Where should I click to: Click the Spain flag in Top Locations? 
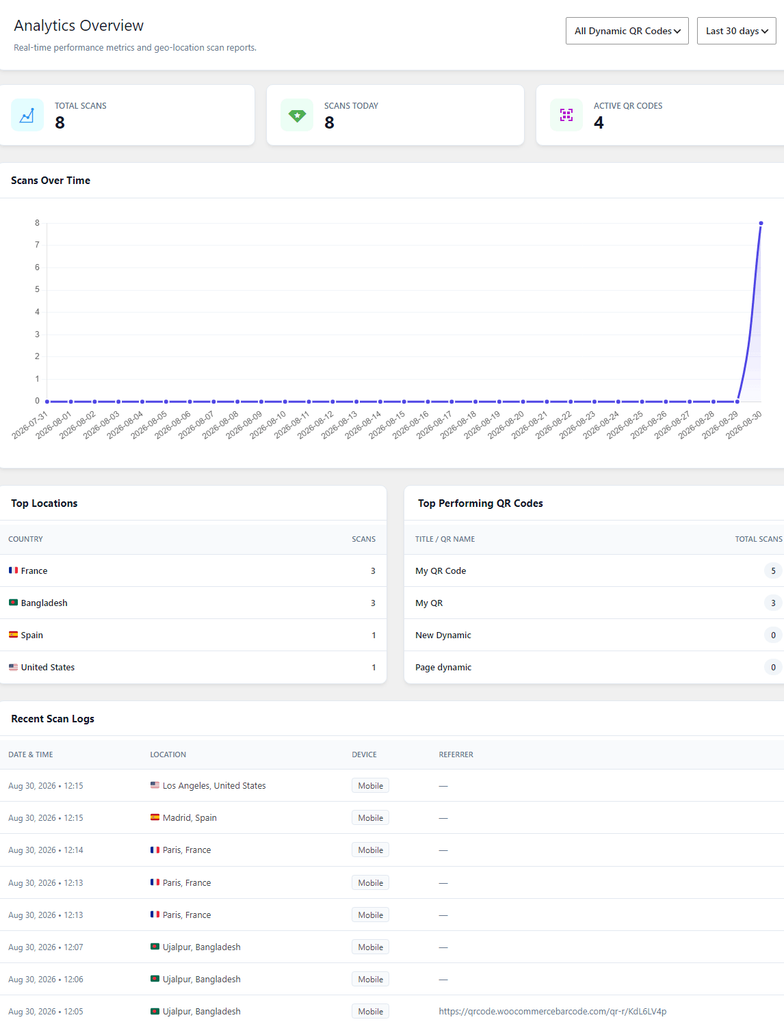pos(13,634)
